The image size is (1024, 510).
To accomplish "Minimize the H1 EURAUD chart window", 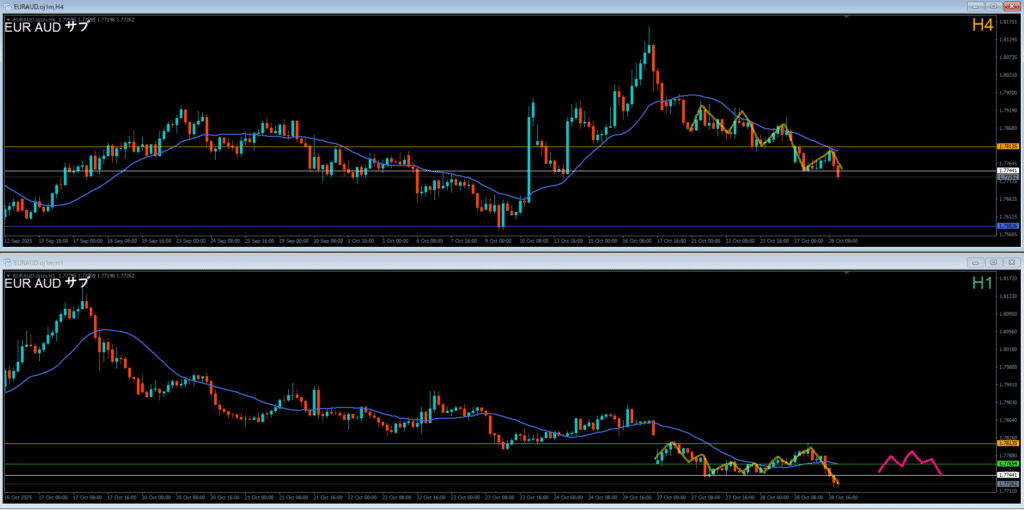I will pos(975,261).
